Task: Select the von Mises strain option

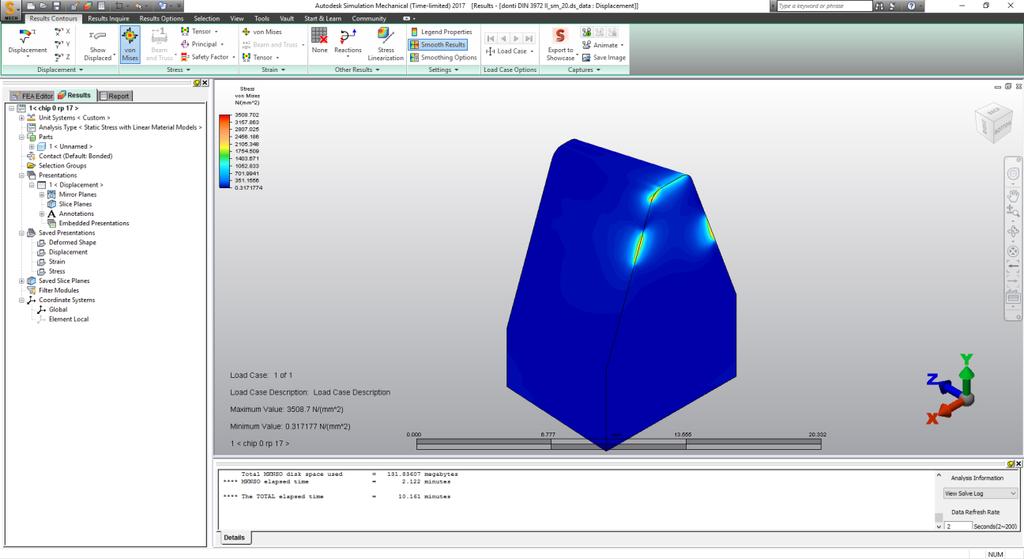Action: click(x=262, y=31)
